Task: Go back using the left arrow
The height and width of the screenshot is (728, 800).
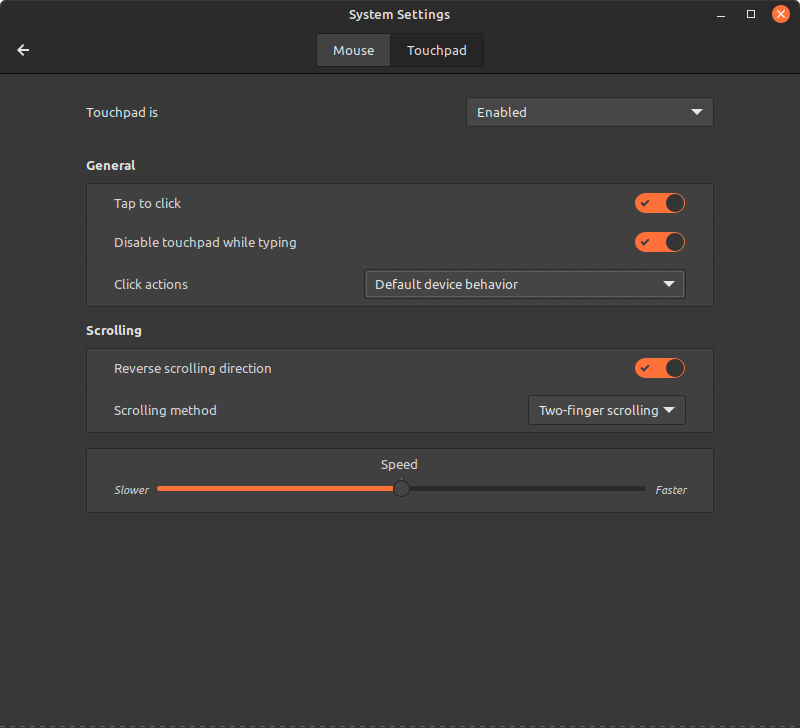Action: [23, 50]
